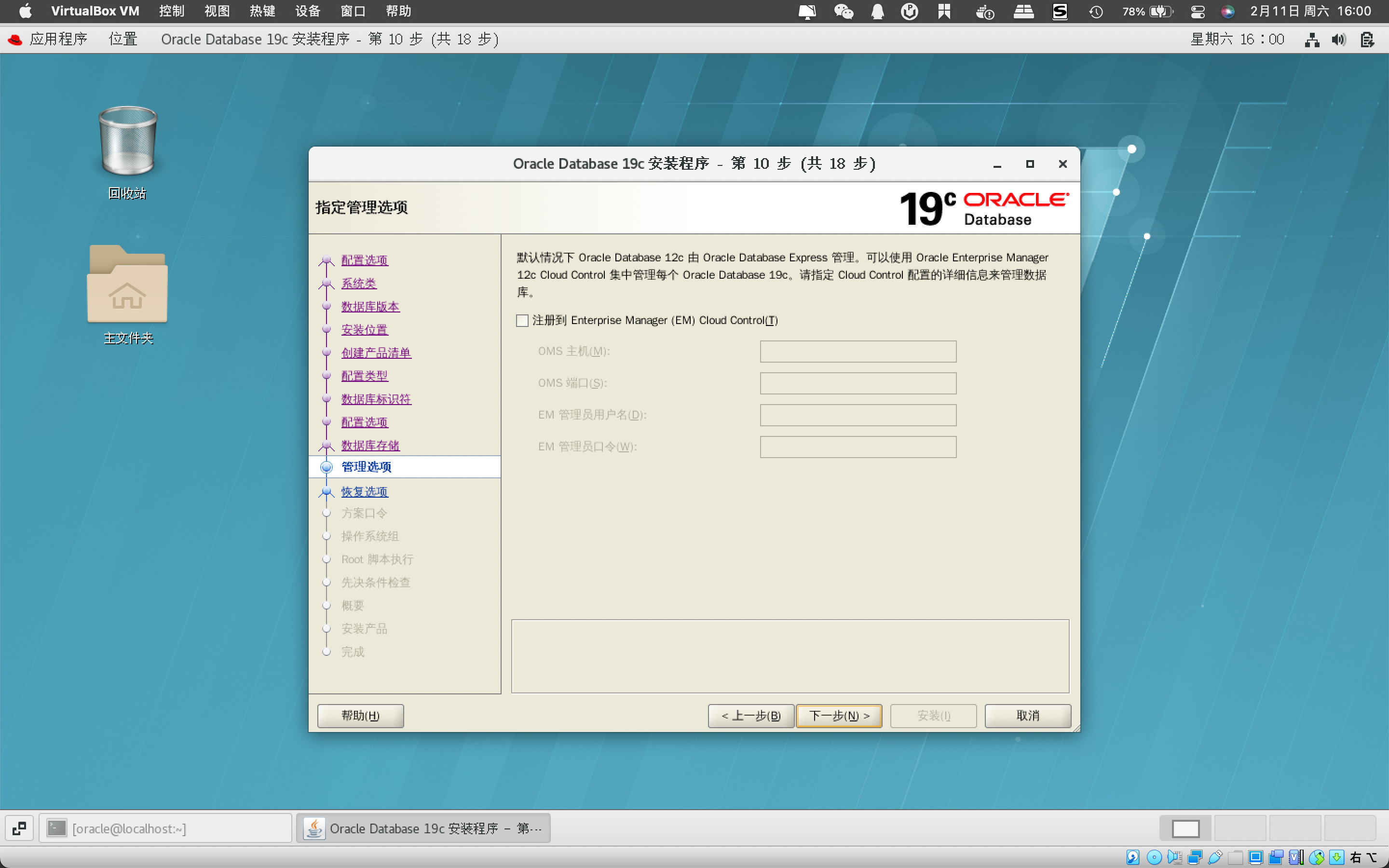Click the display indicator icon in status bar
The width and height of the screenshot is (1389, 868).
[x=1256, y=857]
